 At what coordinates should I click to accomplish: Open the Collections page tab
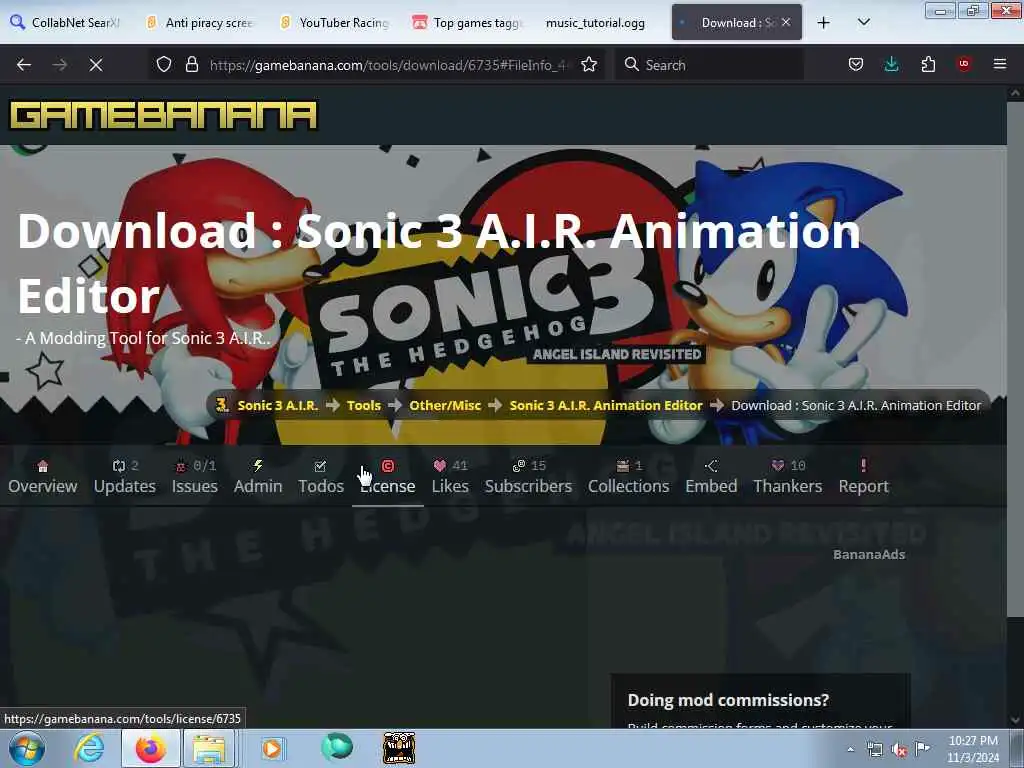(x=628, y=477)
